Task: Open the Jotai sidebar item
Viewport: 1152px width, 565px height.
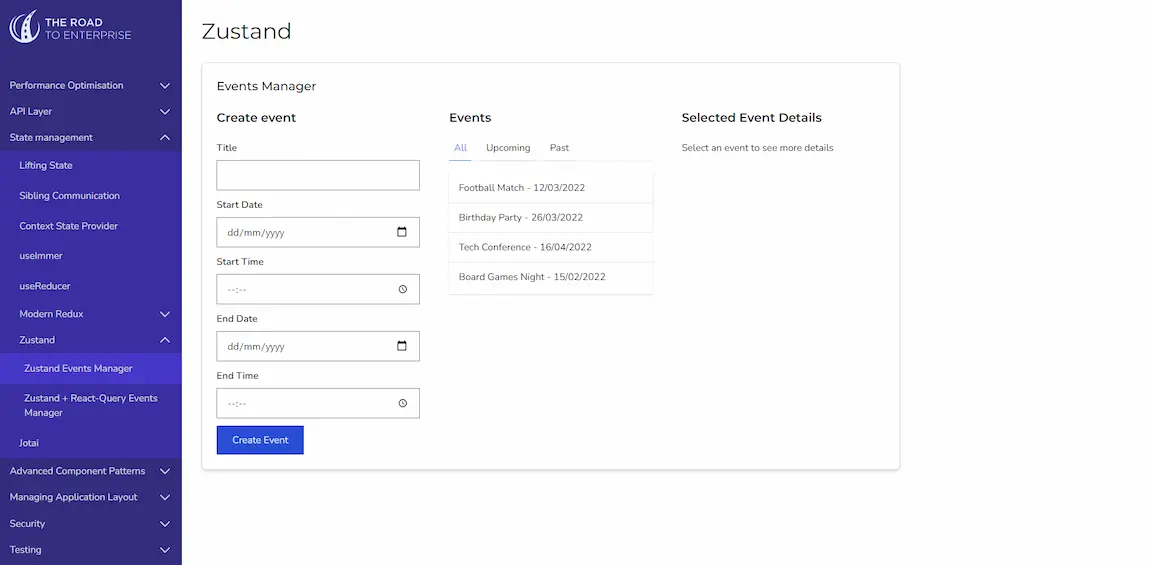Action: pos(29,443)
